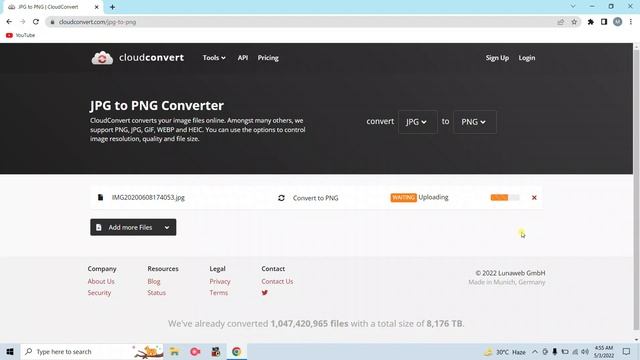
Task: Close the JPG to PNG CloudConvert tab
Action: pos(96,7)
